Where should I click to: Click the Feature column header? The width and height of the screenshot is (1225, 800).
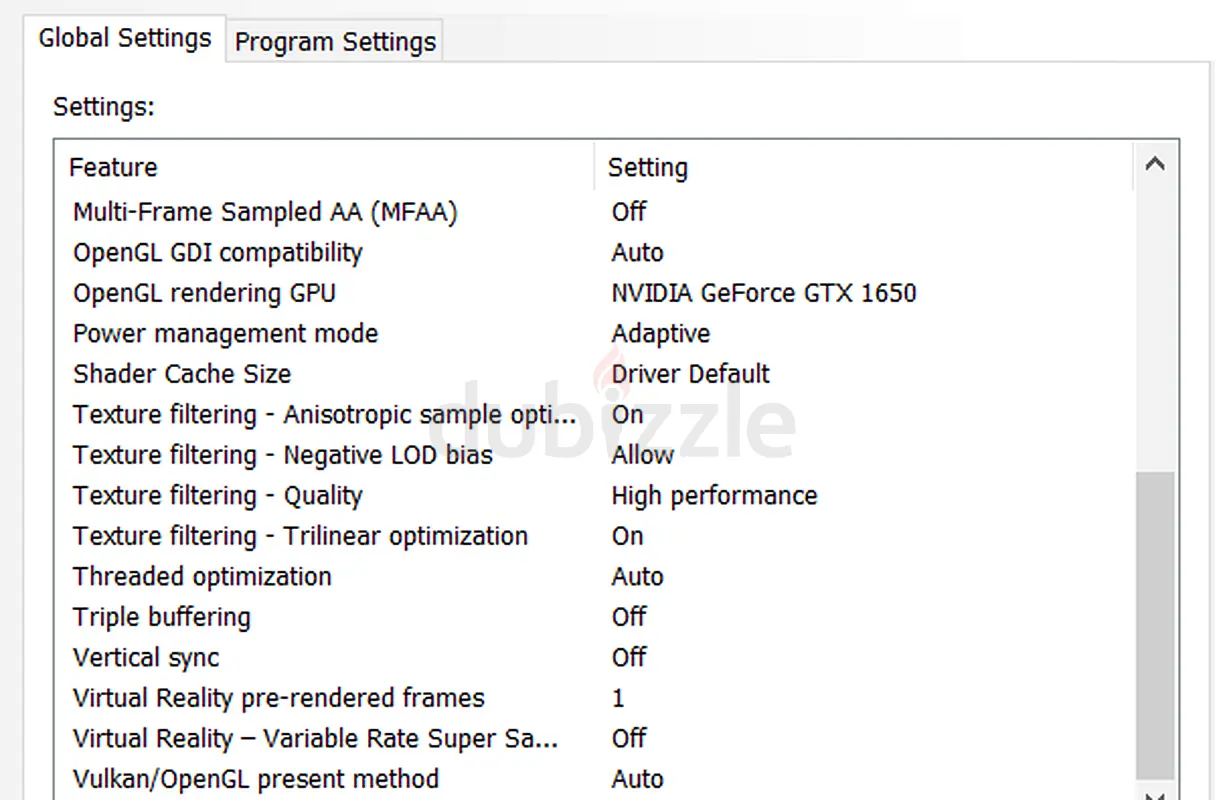click(x=113, y=167)
